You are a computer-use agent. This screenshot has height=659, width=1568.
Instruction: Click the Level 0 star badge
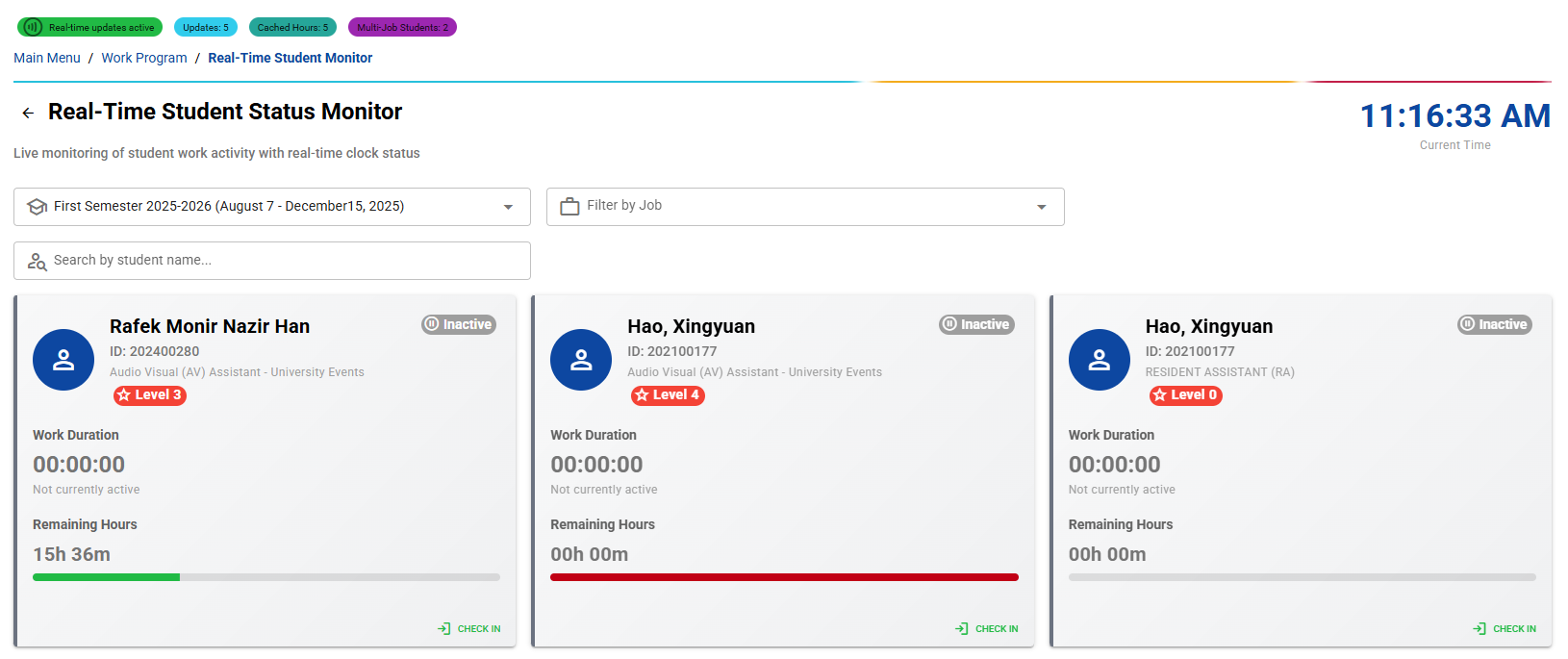coord(1186,395)
